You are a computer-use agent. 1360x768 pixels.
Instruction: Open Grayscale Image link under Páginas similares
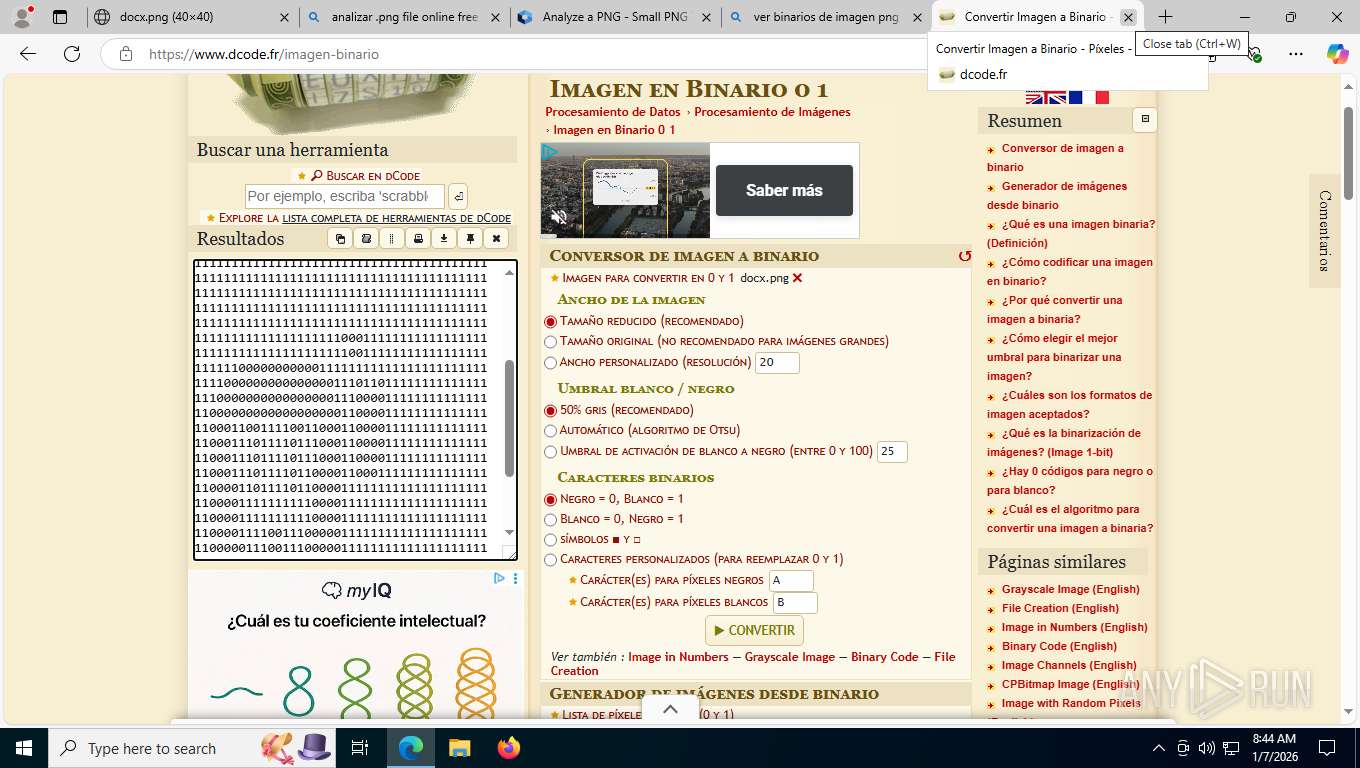point(1070,590)
